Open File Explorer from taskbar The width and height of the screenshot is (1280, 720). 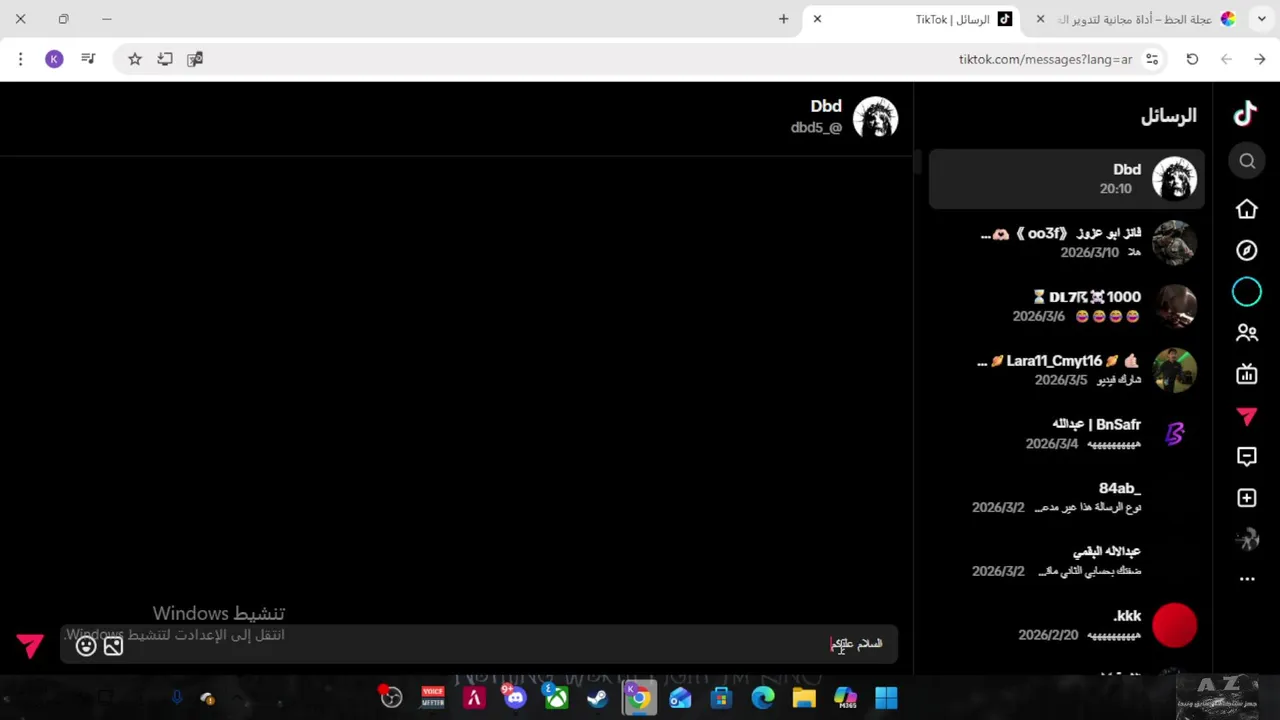(804, 698)
